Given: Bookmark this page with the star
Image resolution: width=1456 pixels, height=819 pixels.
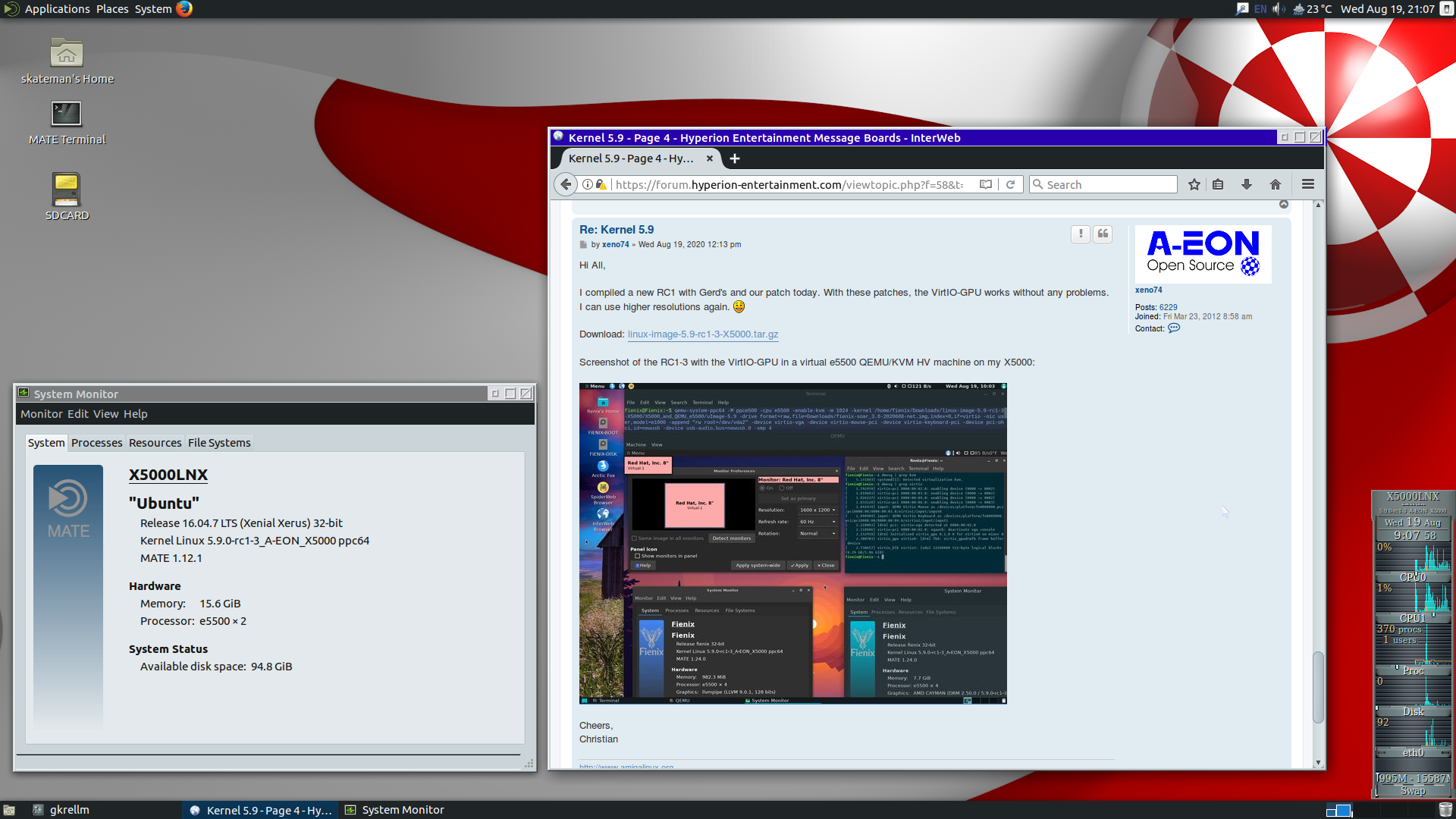Looking at the screenshot, I should coord(1194,184).
